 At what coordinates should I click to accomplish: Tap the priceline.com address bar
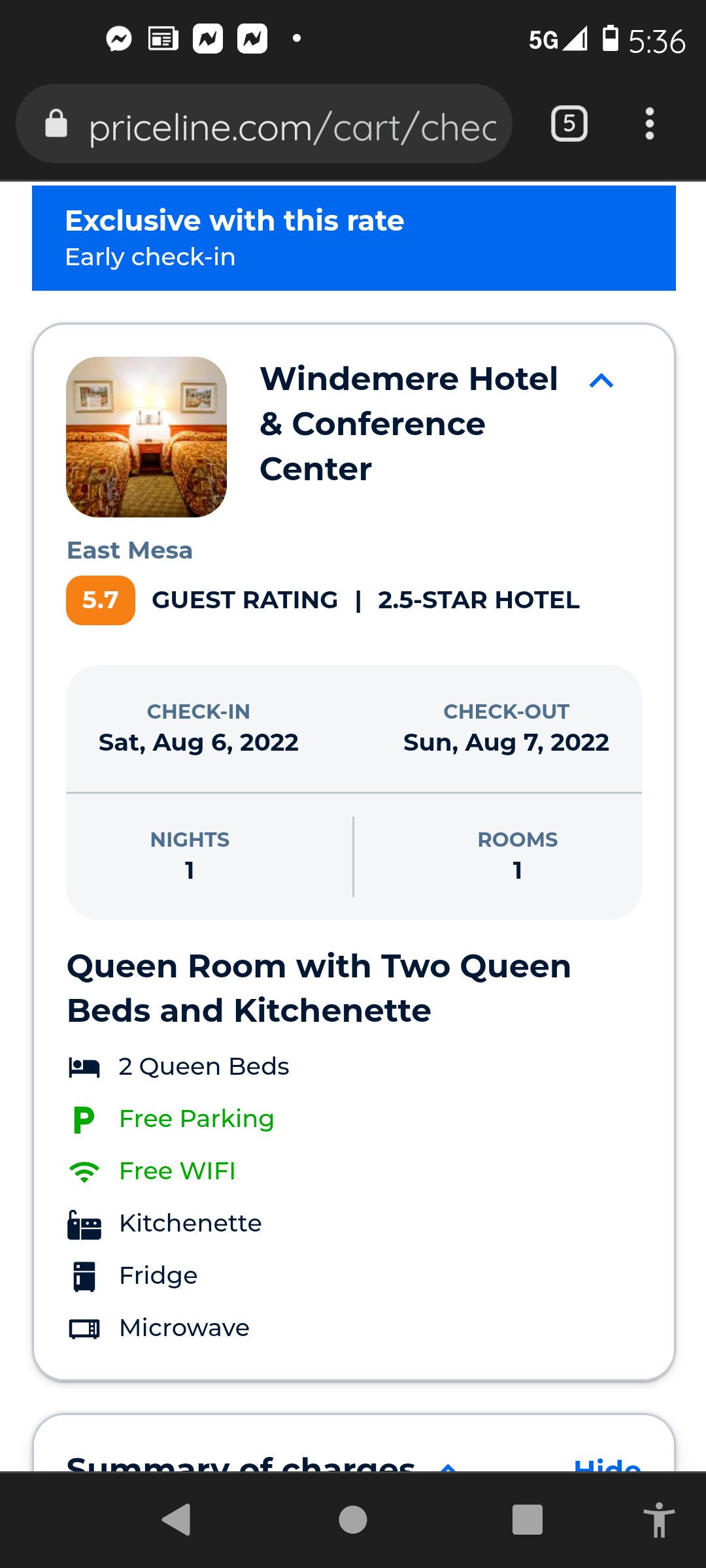coord(292,126)
